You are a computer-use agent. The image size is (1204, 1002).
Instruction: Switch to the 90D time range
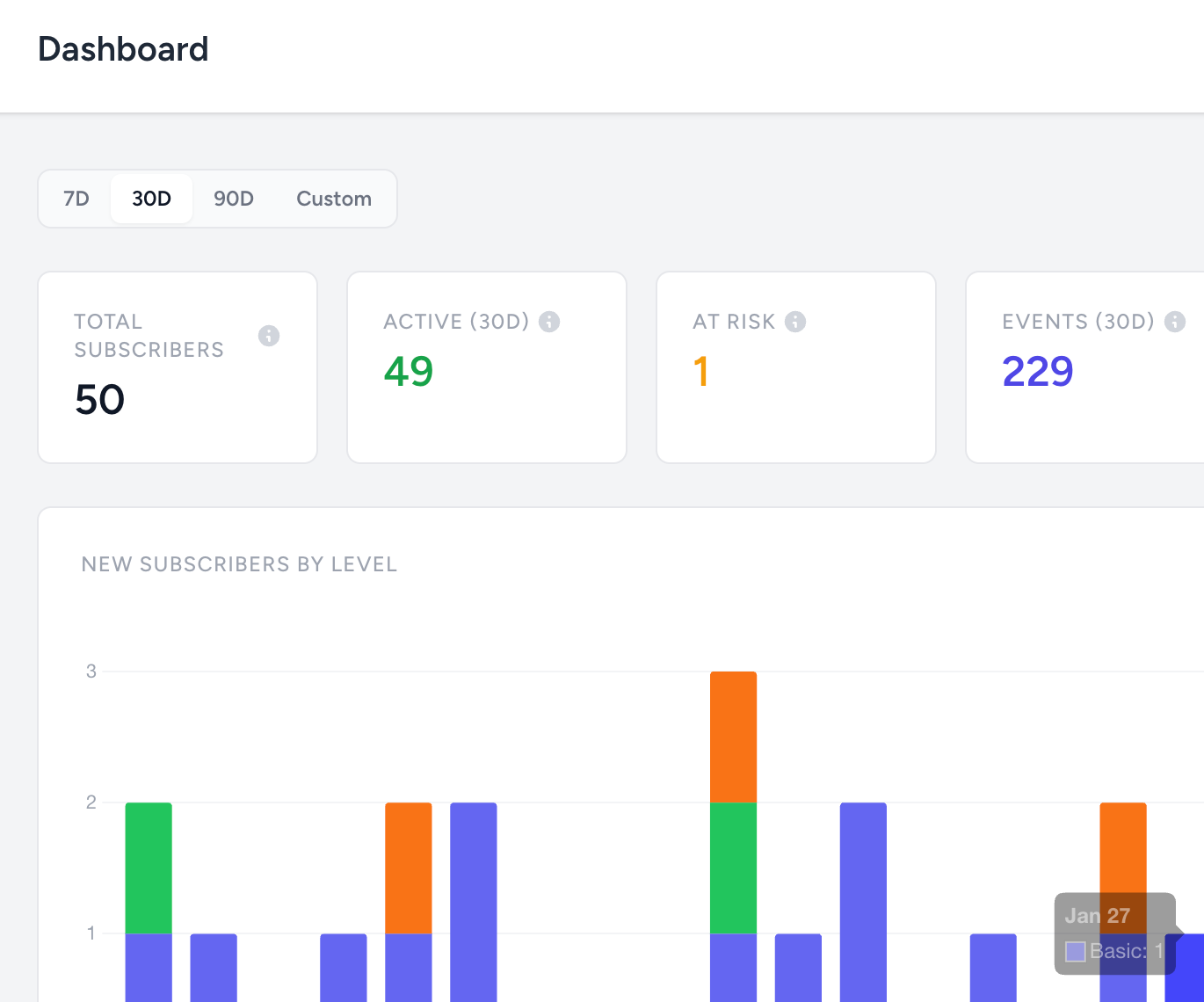(233, 199)
